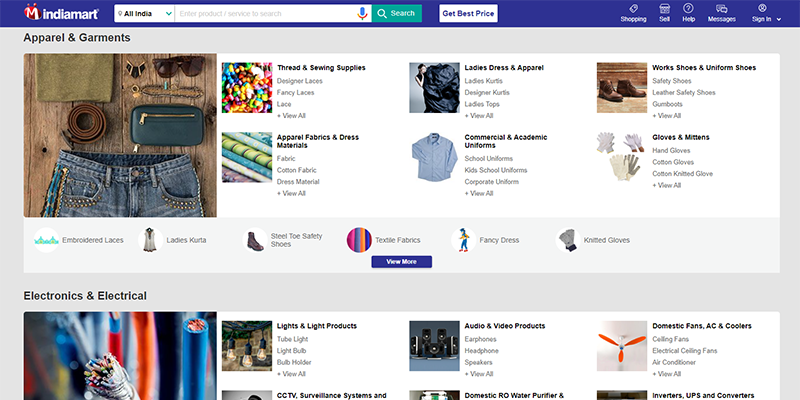This screenshot has height=400, width=800.
Task: Select the Gumboots link
Action: [667, 104]
